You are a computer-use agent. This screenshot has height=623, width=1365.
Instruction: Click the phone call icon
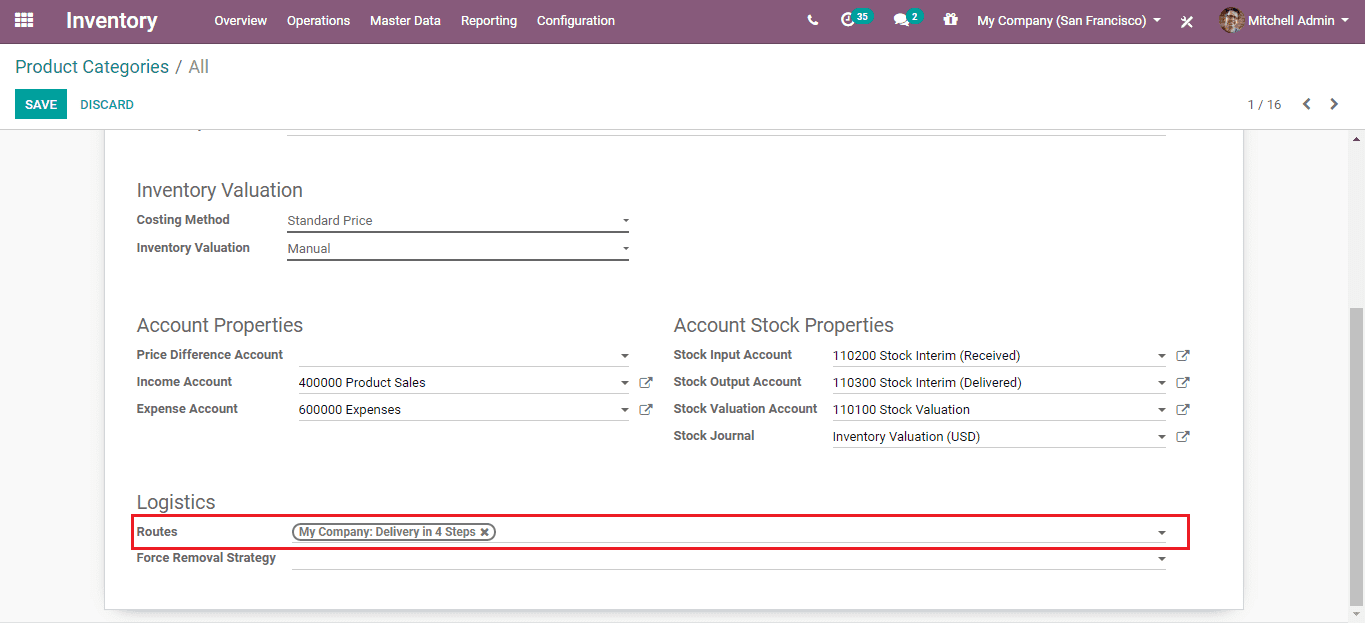click(x=812, y=20)
